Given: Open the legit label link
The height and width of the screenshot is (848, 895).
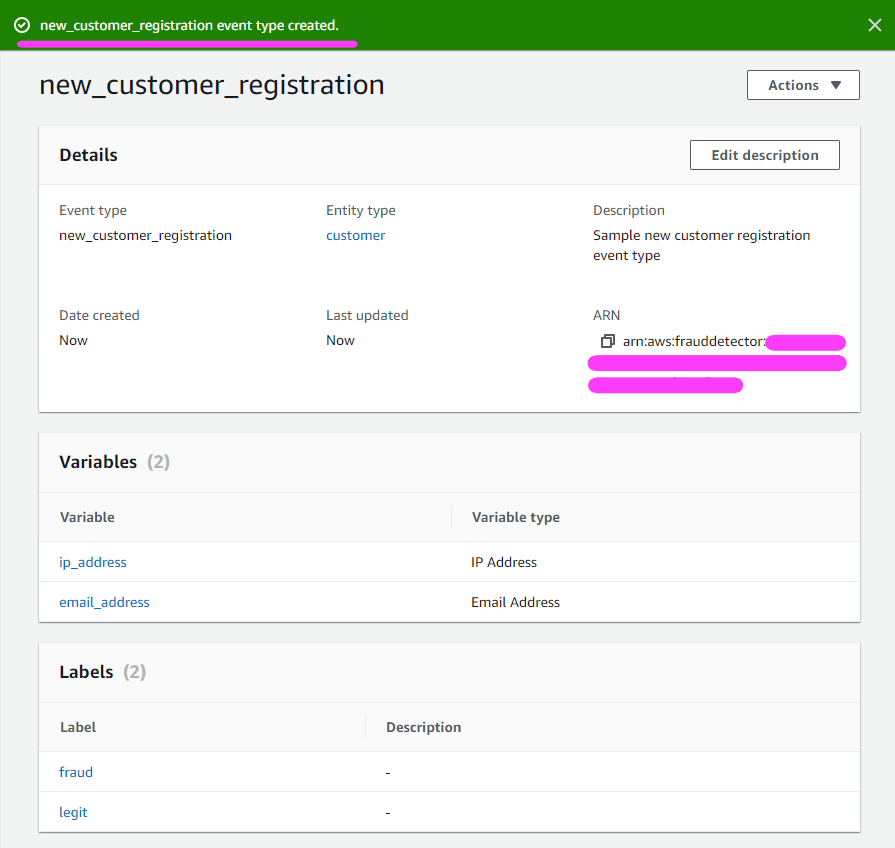Looking at the screenshot, I should pos(73,813).
